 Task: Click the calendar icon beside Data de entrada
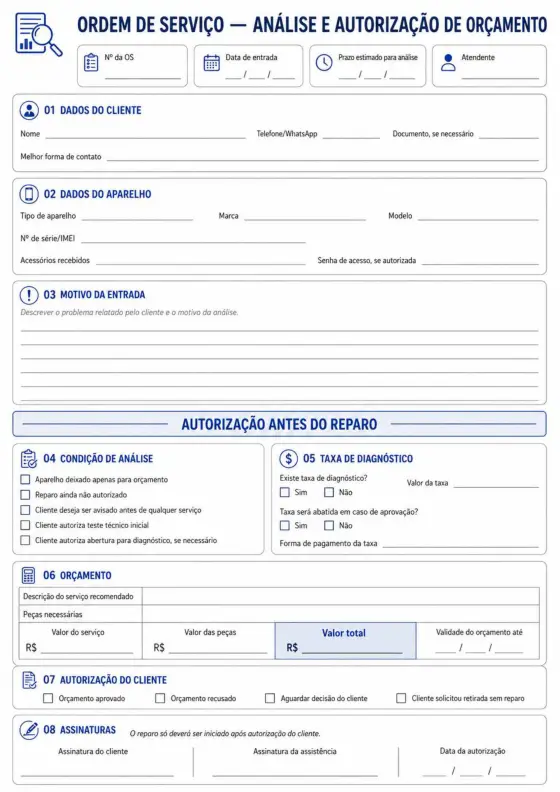pyautogui.click(x=212, y=63)
